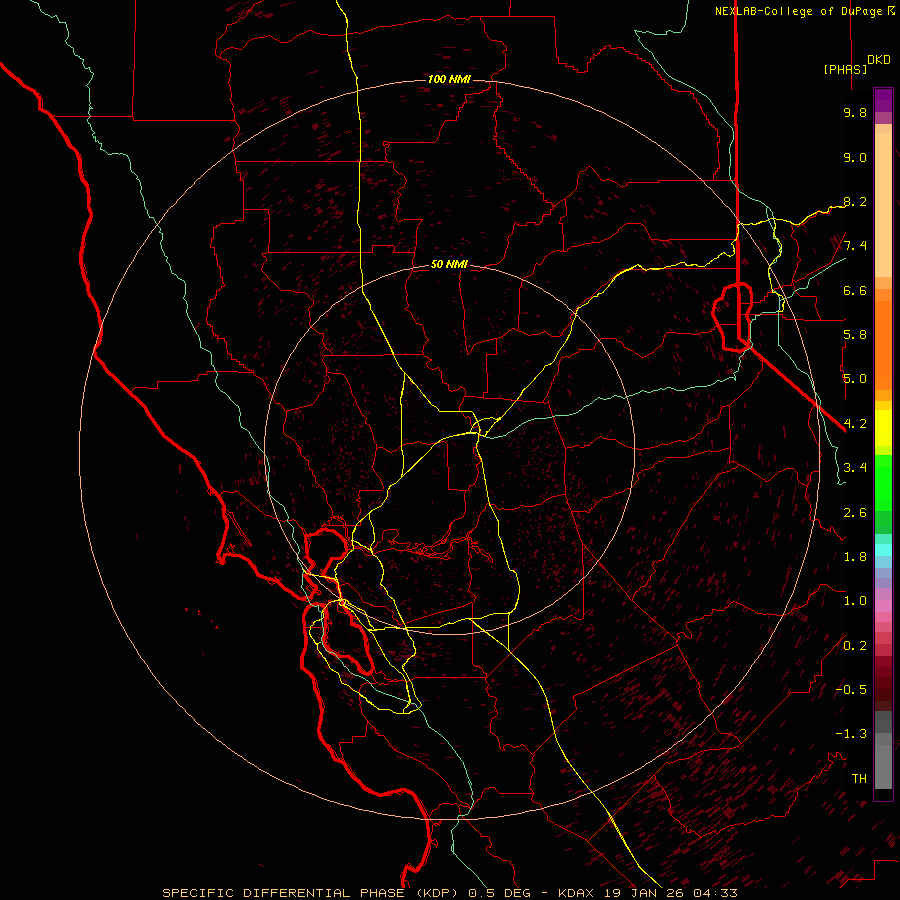
Task: Click the NEXLAB-College of DuPage watermark
Action: [x=804, y=11]
